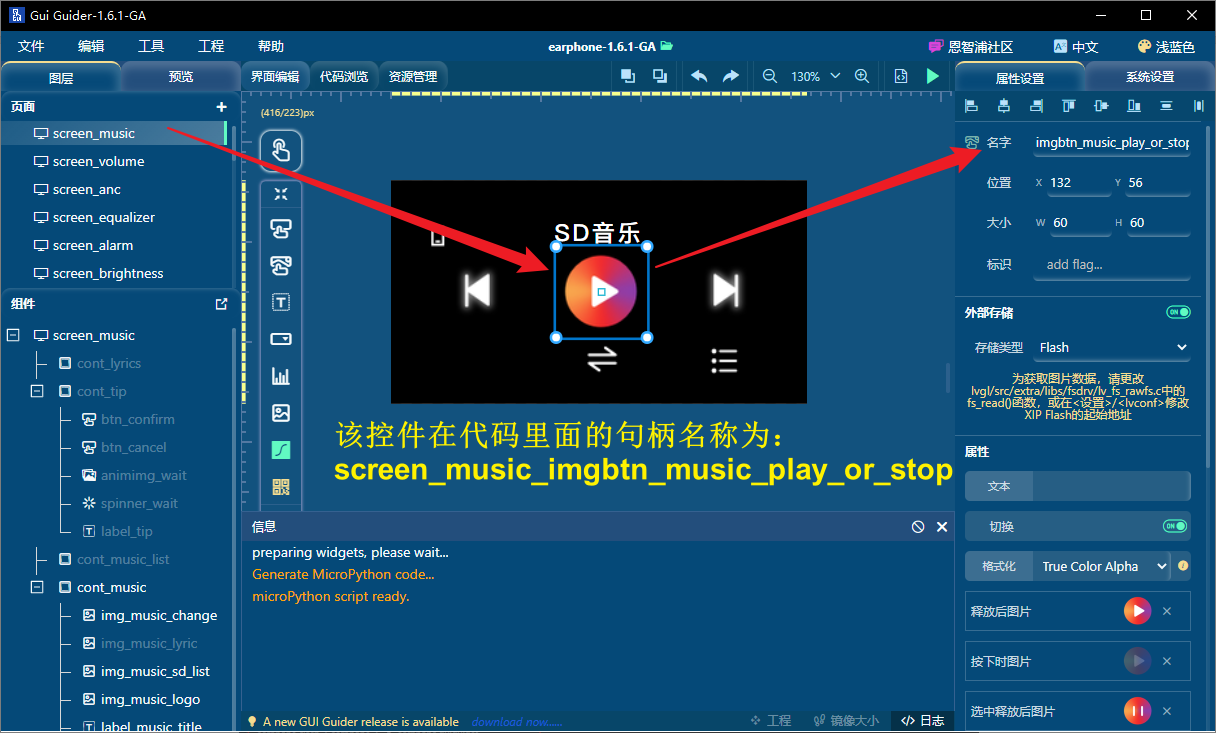Click the add flag input field
The height and width of the screenshot is (733, 1216).
(1112, 265)
